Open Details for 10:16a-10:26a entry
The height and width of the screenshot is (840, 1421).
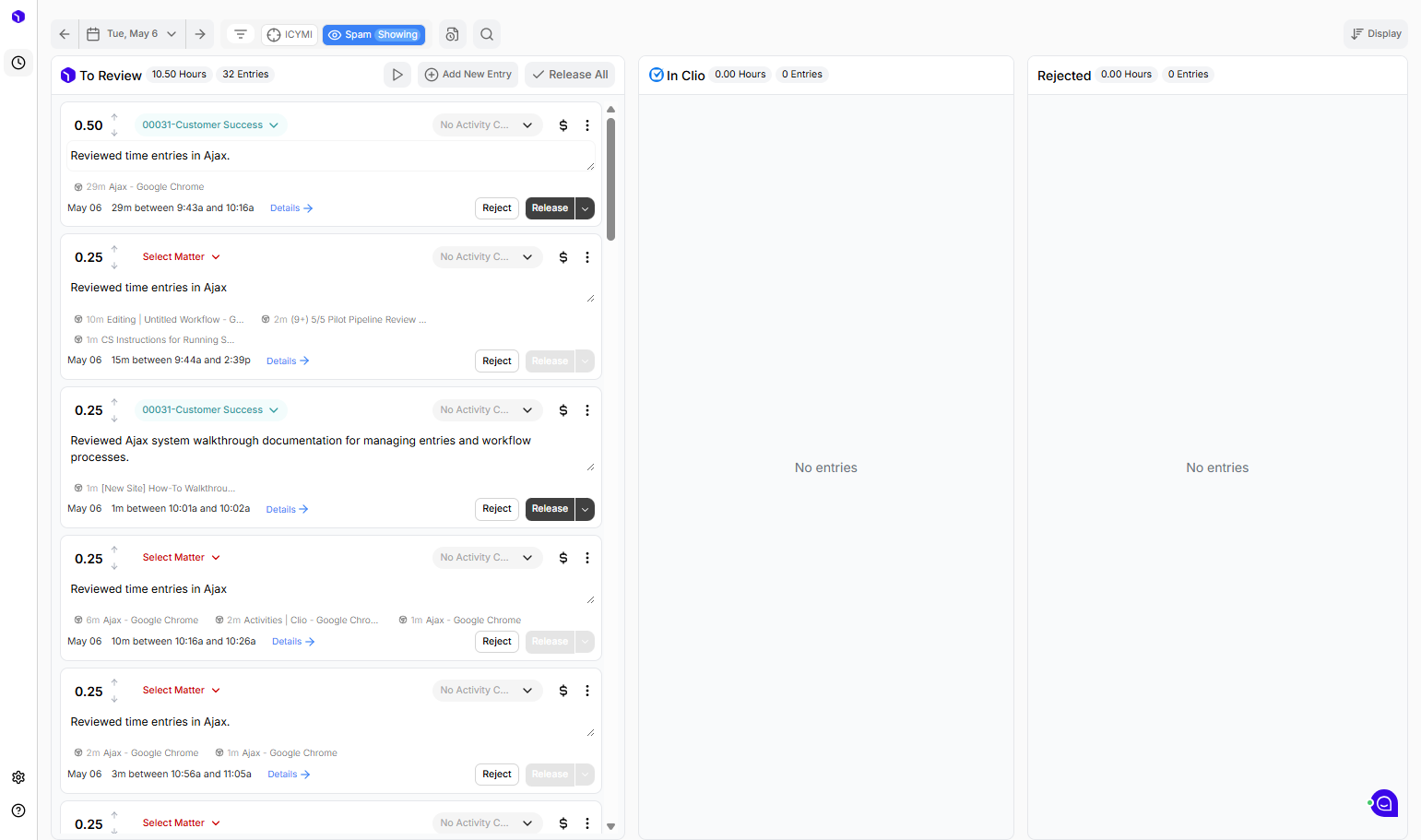tap(293, 642)
